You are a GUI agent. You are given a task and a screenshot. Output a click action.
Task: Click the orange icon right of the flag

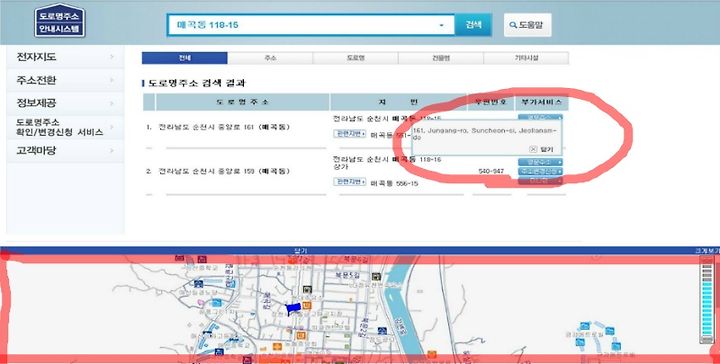click(307, 305)
